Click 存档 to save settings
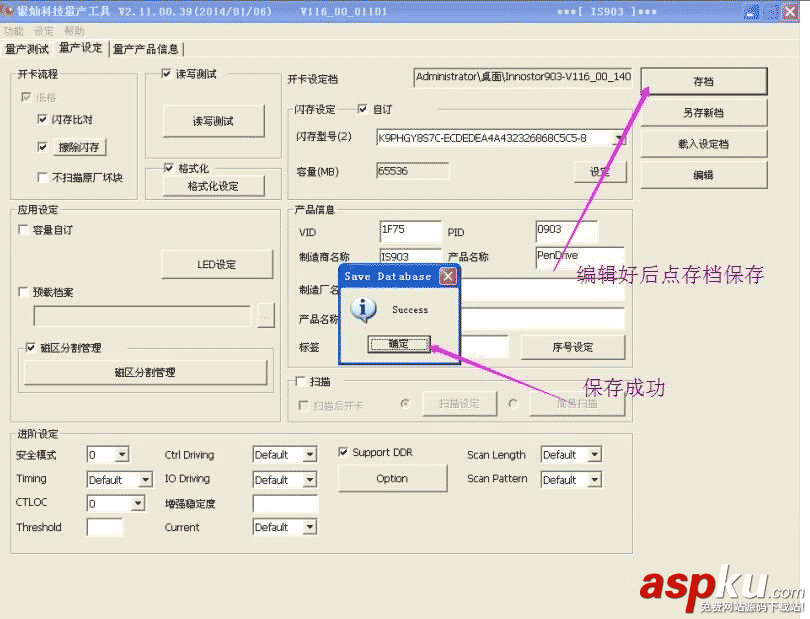Image resolution: width=810 pixels, height=619 pixels. (704, 81)
